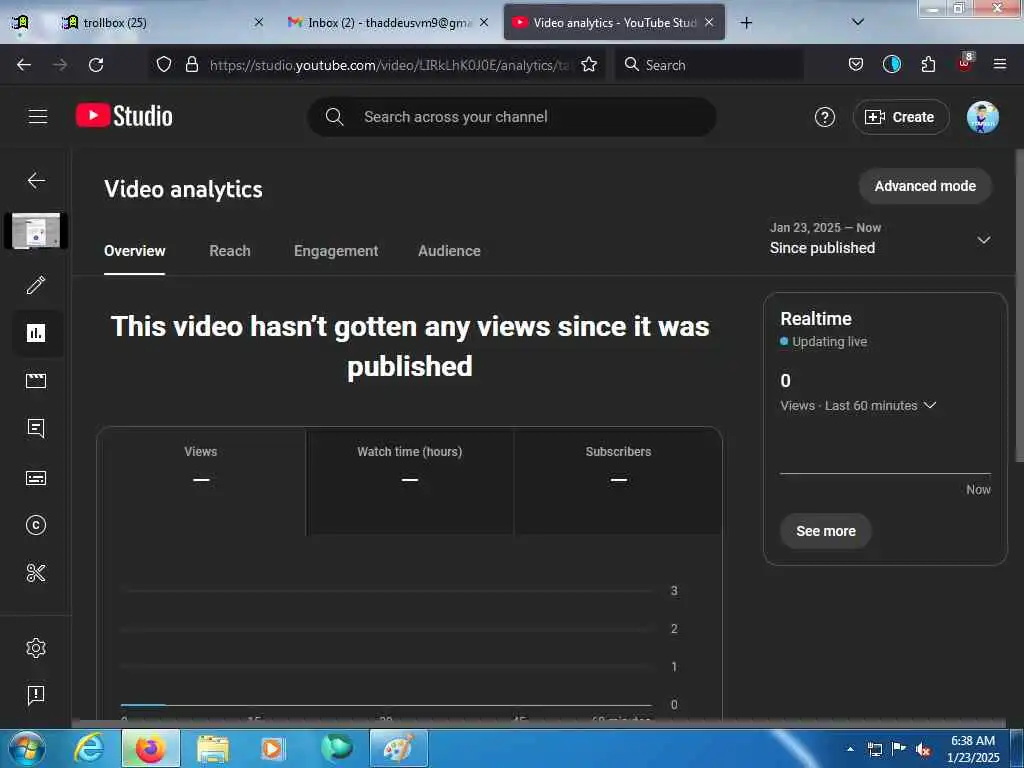This screenshot has width=1024, height=768.
Task: Click the studio.youtube.com URL address bar
Action: pyautogui.click(x=389, y=65)
